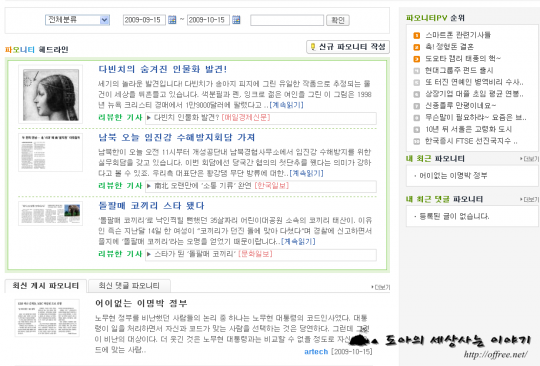Image resolution: width=540 pixels, height=366 pixels.
Task: Focus the empty search text box
Action: (x=287, y=20)
